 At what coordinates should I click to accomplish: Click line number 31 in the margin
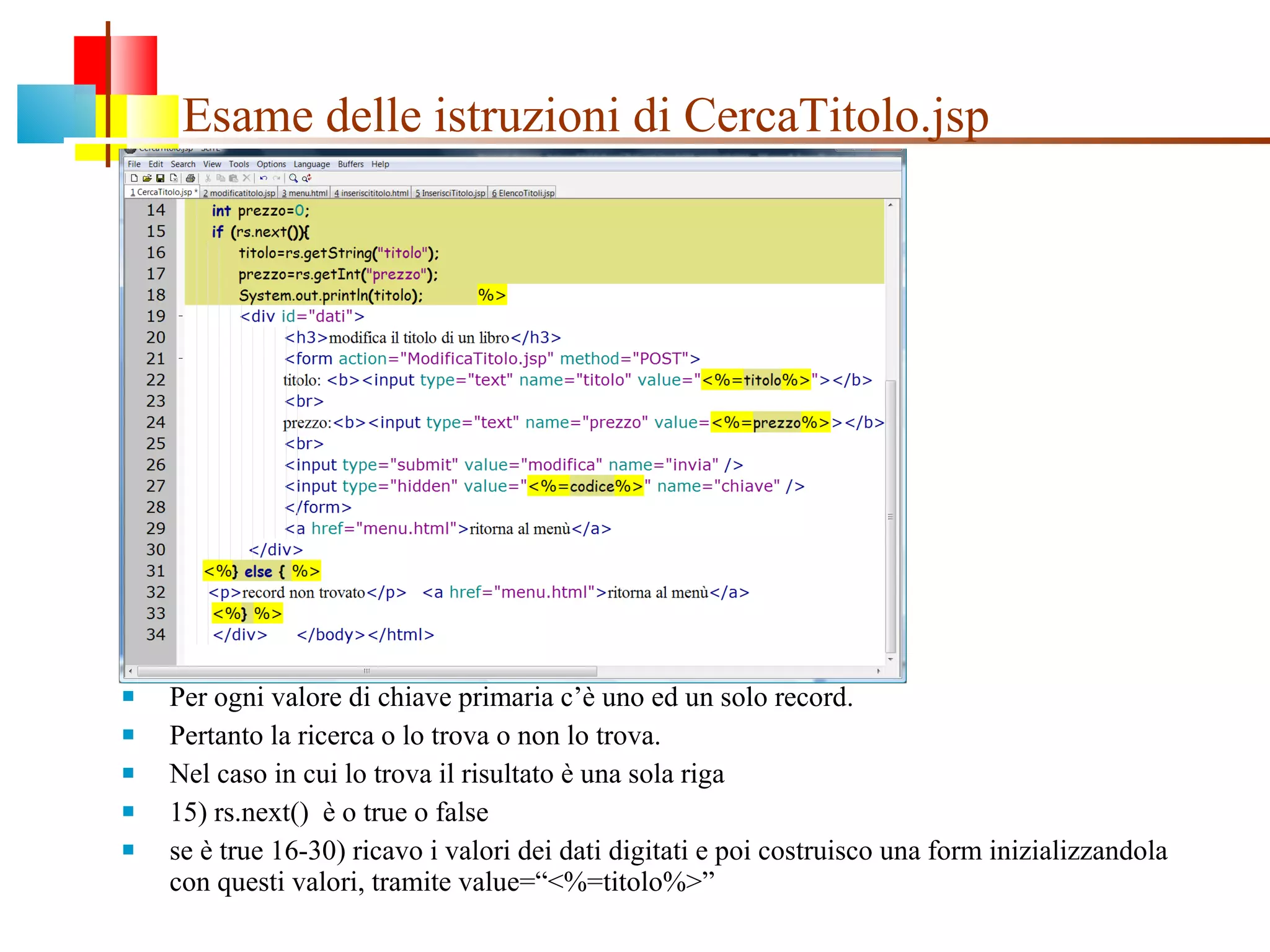coord(156,571)
